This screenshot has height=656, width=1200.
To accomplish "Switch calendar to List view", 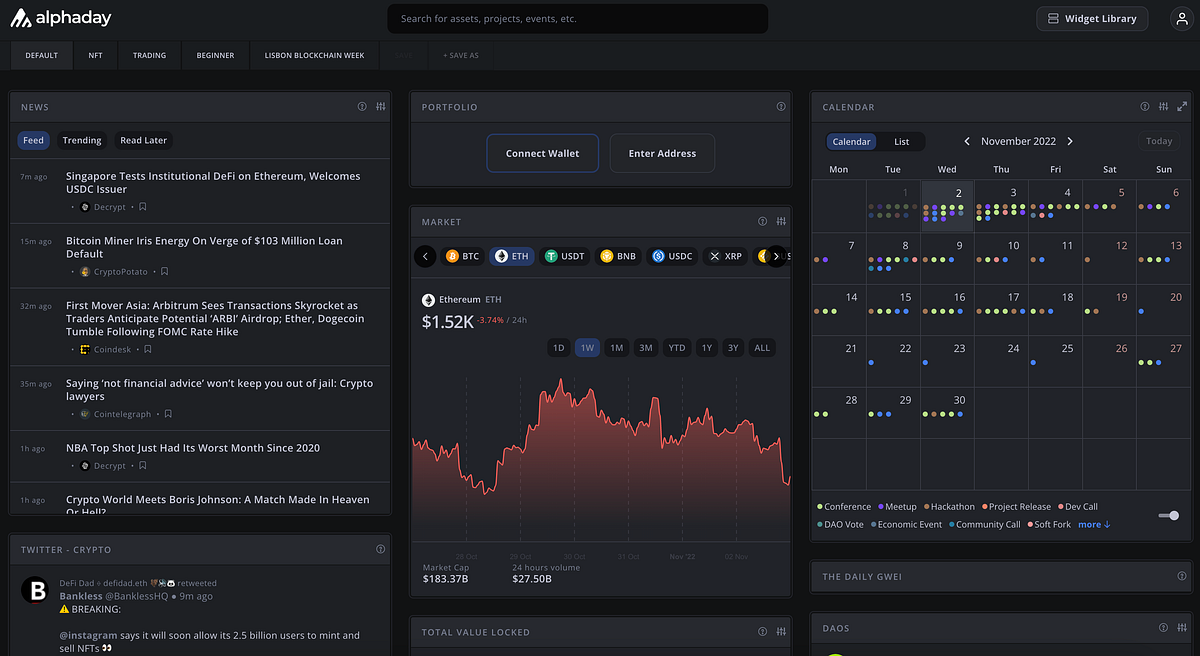I will coord(902,142).
